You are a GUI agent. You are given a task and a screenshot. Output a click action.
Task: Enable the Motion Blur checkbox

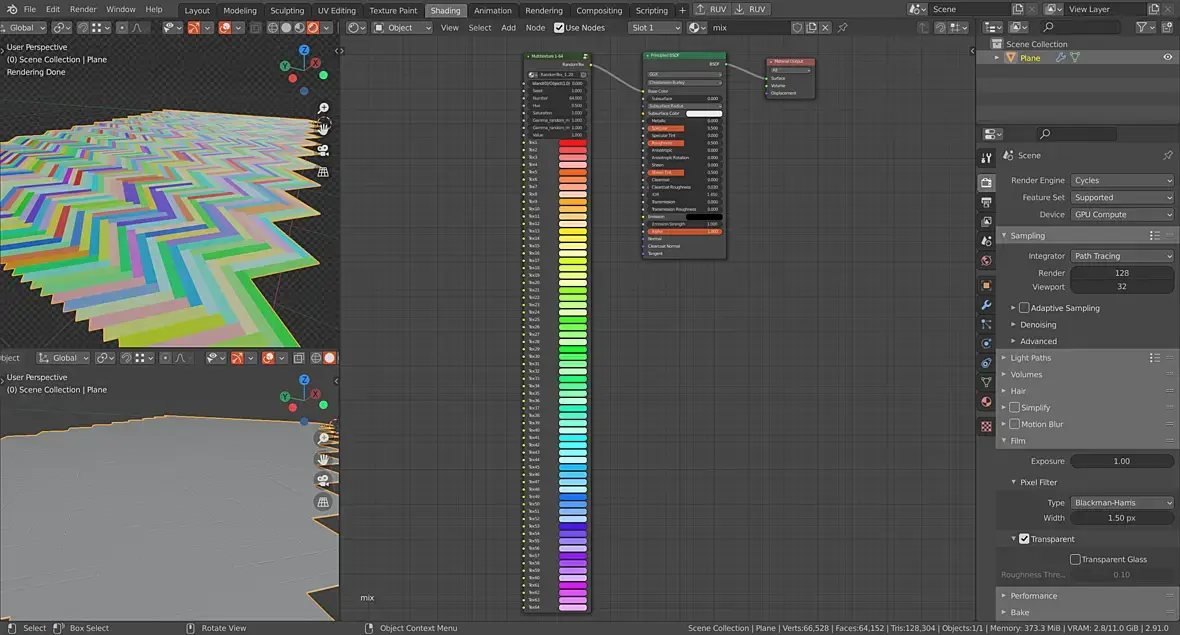tap(1014, 424)
